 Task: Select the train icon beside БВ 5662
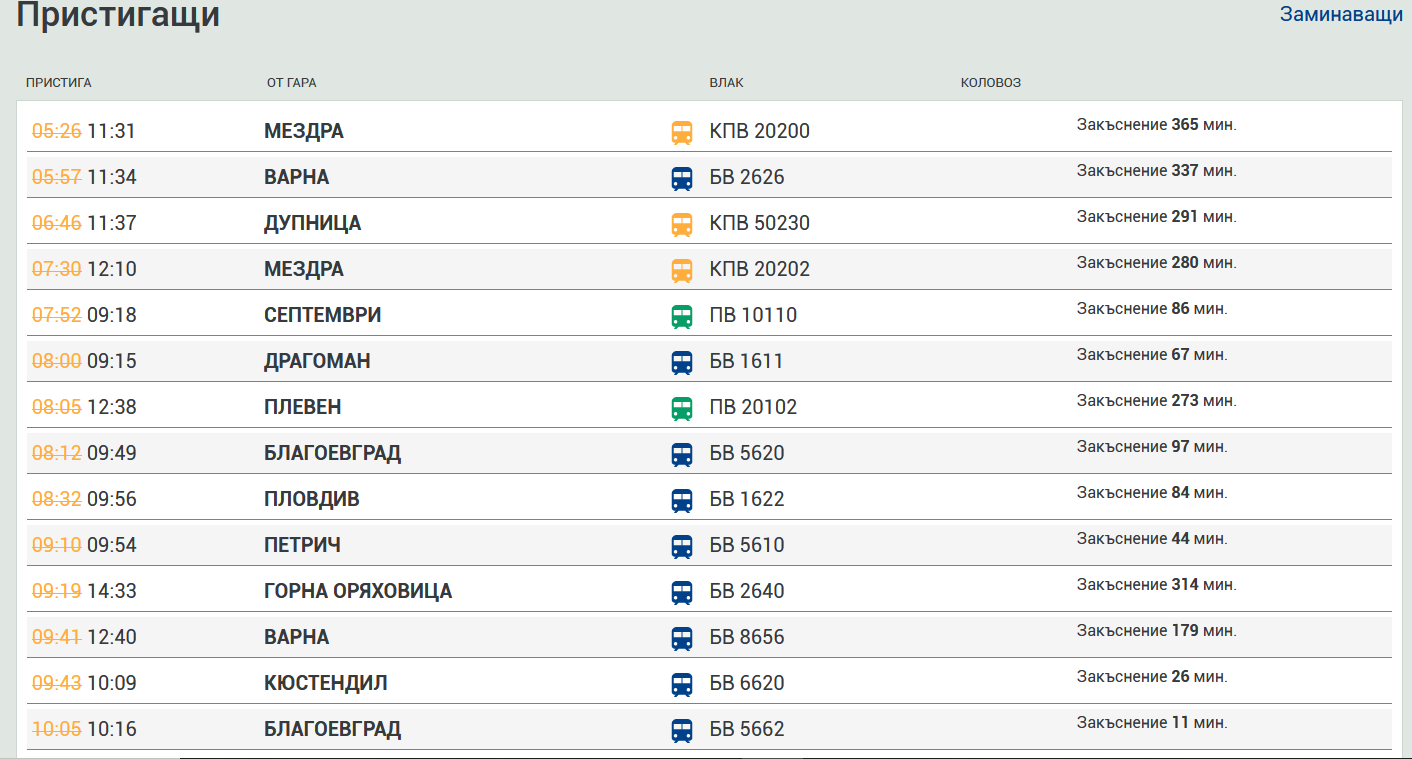(x=681, y=730)
